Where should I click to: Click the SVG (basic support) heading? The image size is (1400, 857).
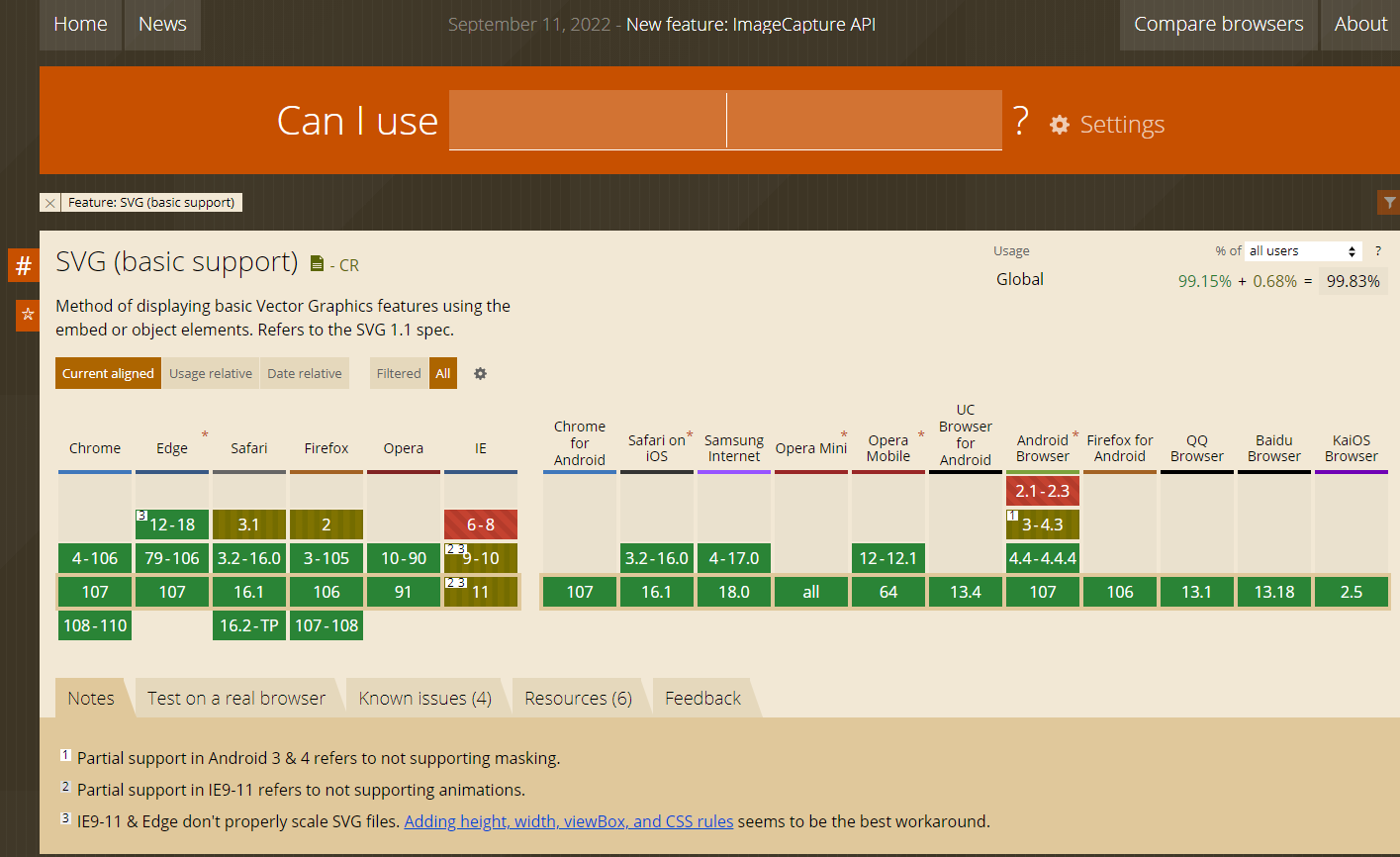(x=177, y=262)
